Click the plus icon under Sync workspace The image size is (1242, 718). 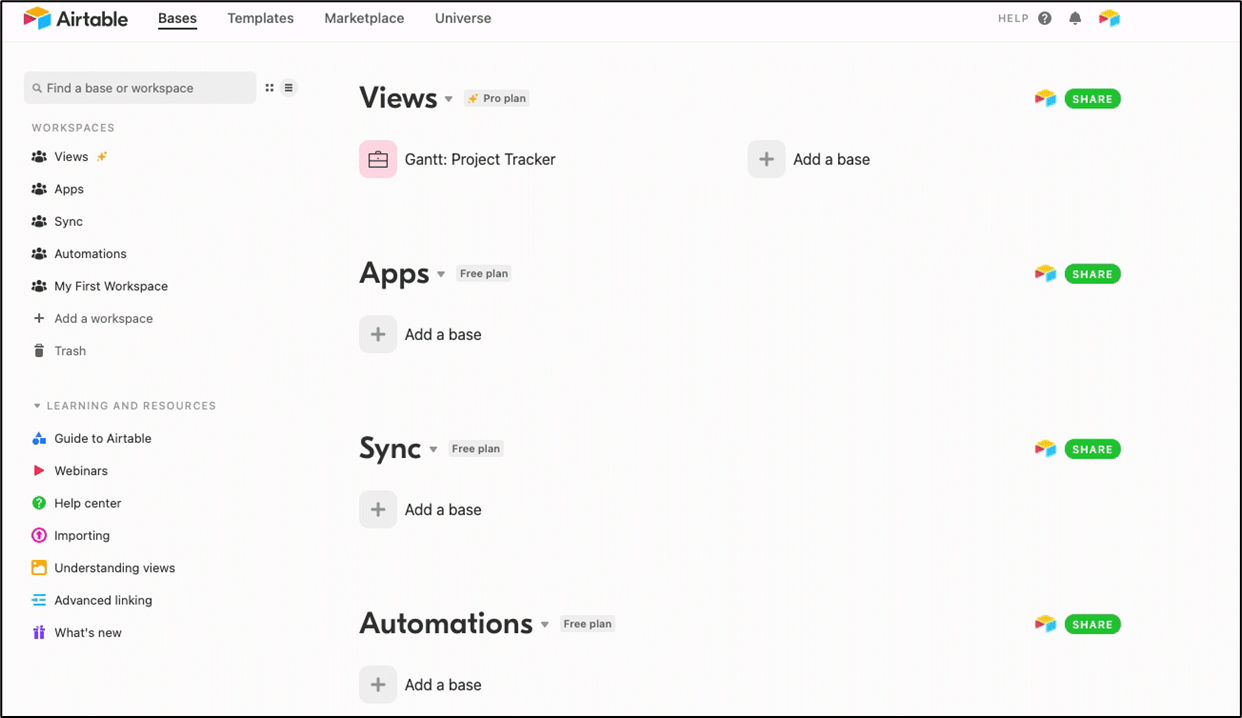[x=378, y=509]
